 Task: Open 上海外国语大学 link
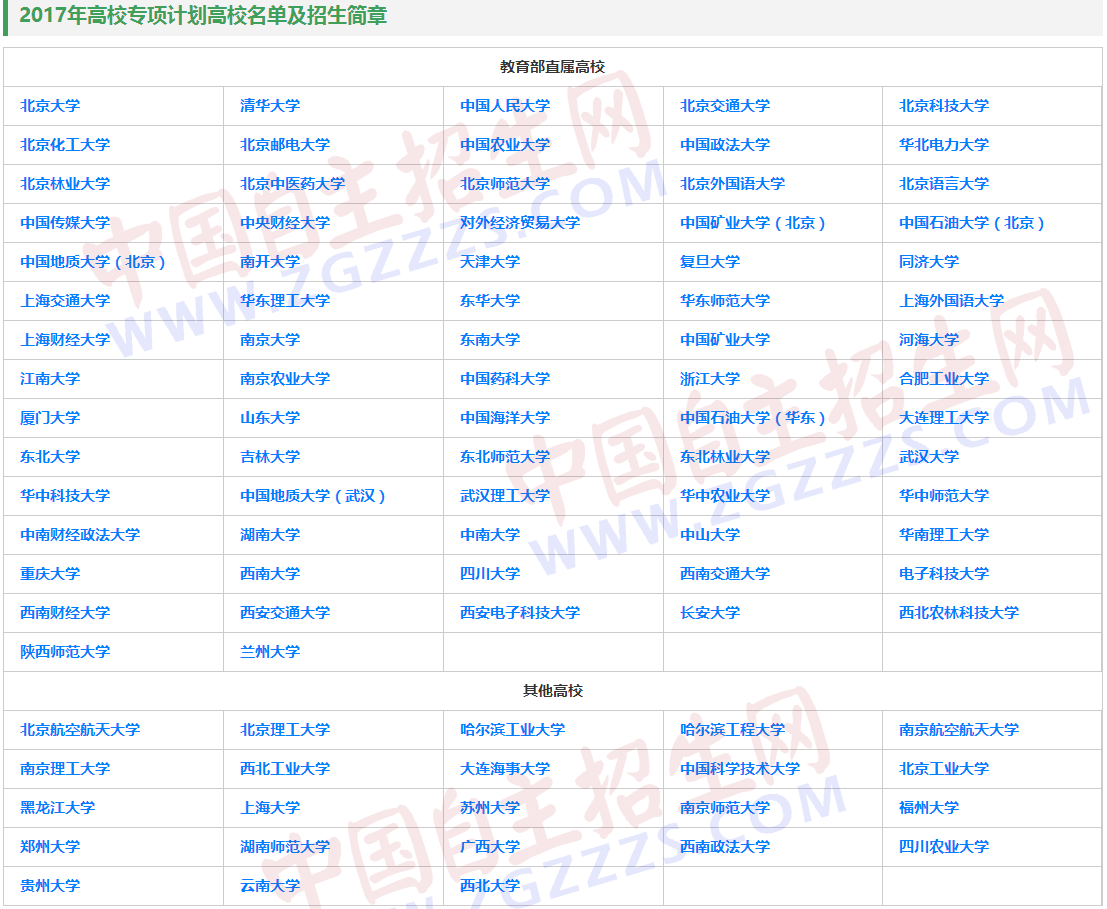coord(952,301)
